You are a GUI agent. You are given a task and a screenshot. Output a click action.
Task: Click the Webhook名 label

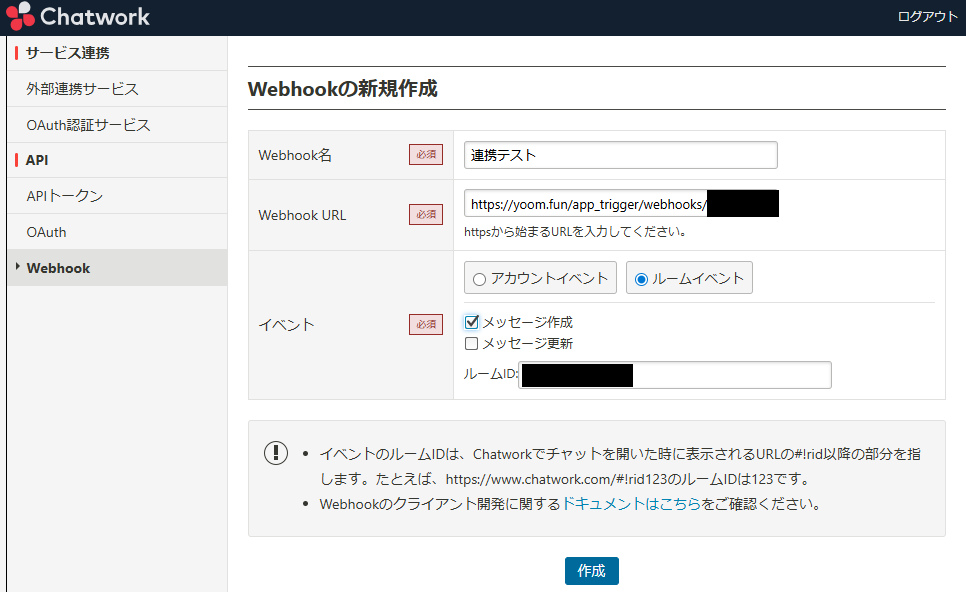point(295,155)
